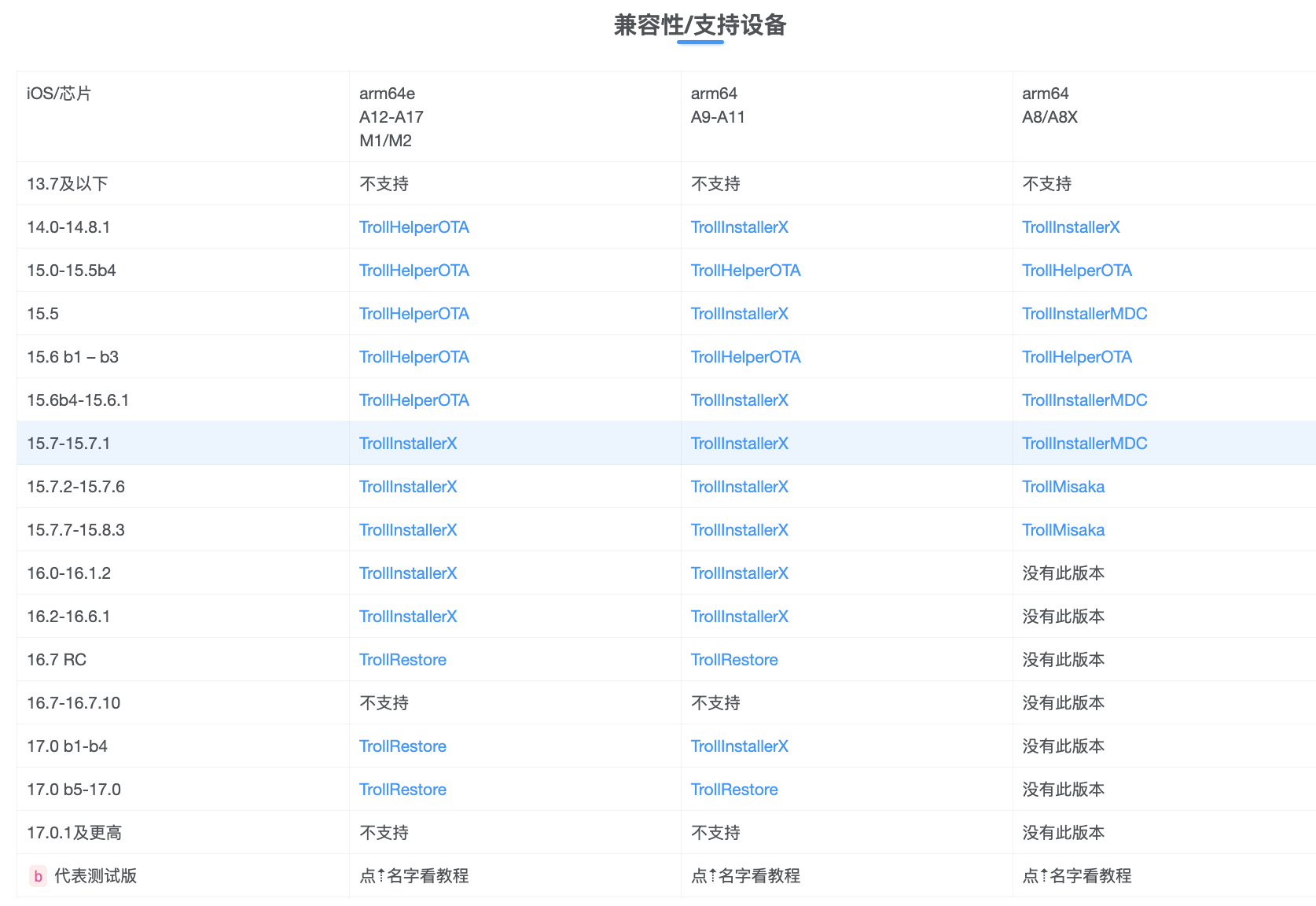Open TrollInstallerMDC for 15.7-15.7.1

click(1085, 444)
